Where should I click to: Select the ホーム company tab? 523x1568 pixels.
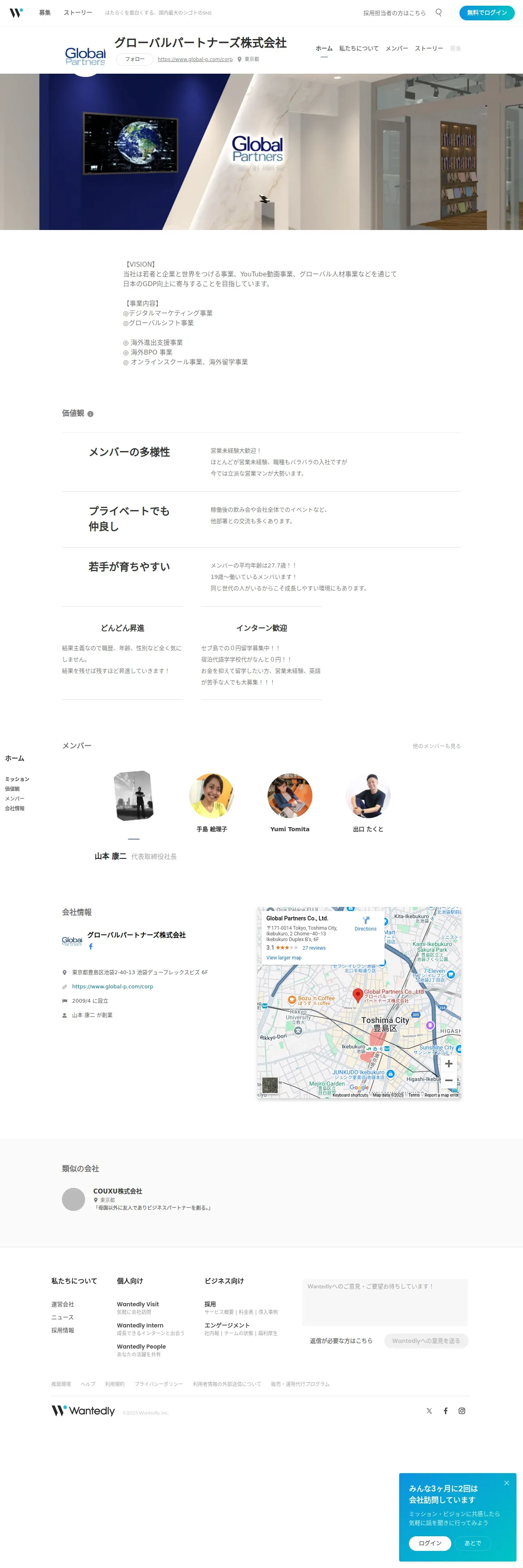click(x=324, y=49)
